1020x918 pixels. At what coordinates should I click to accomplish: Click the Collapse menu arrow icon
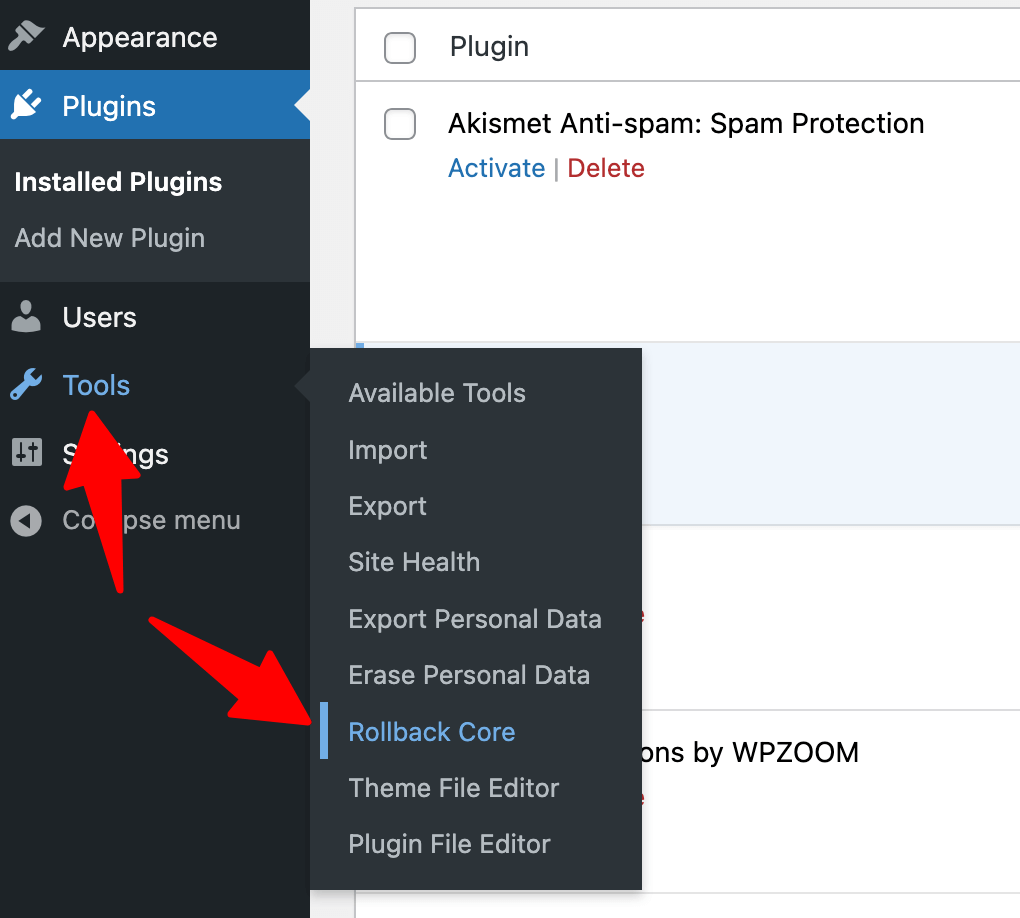coord(26,520)
